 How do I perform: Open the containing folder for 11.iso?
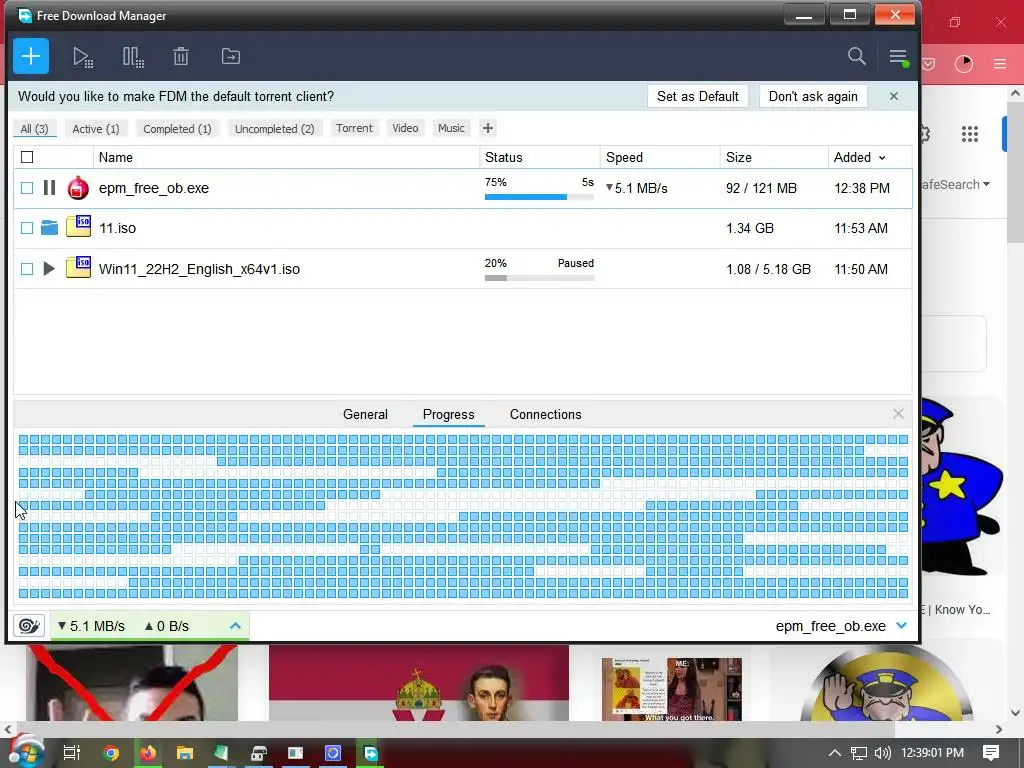click(x=49, y=227)
